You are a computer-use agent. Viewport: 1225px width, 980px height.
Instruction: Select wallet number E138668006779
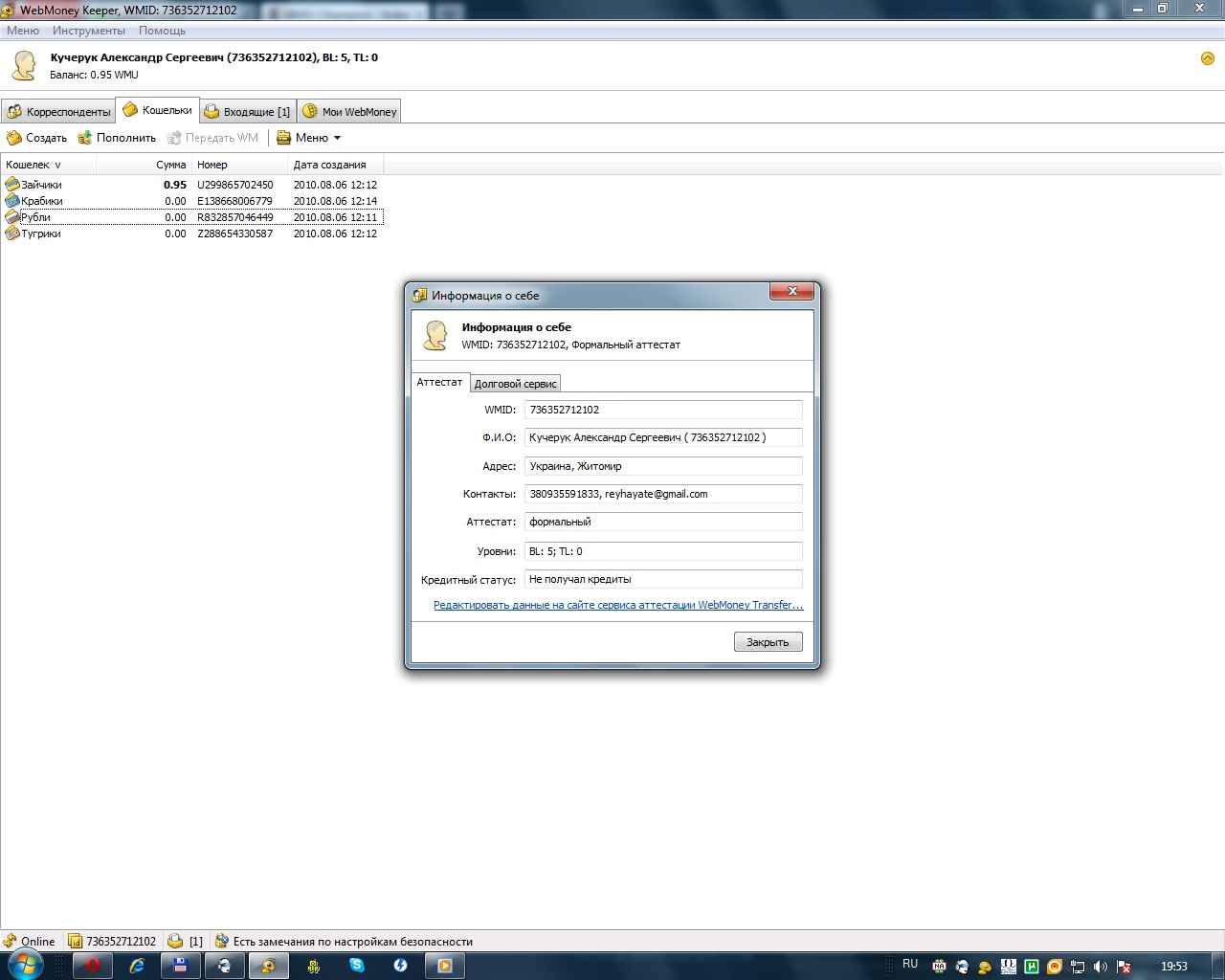pos(235,201)
